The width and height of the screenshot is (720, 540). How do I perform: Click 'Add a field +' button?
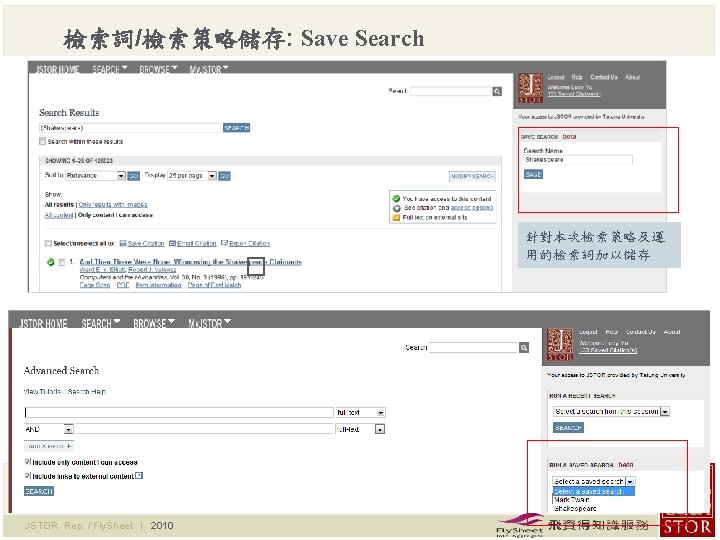tap(49, 446)
